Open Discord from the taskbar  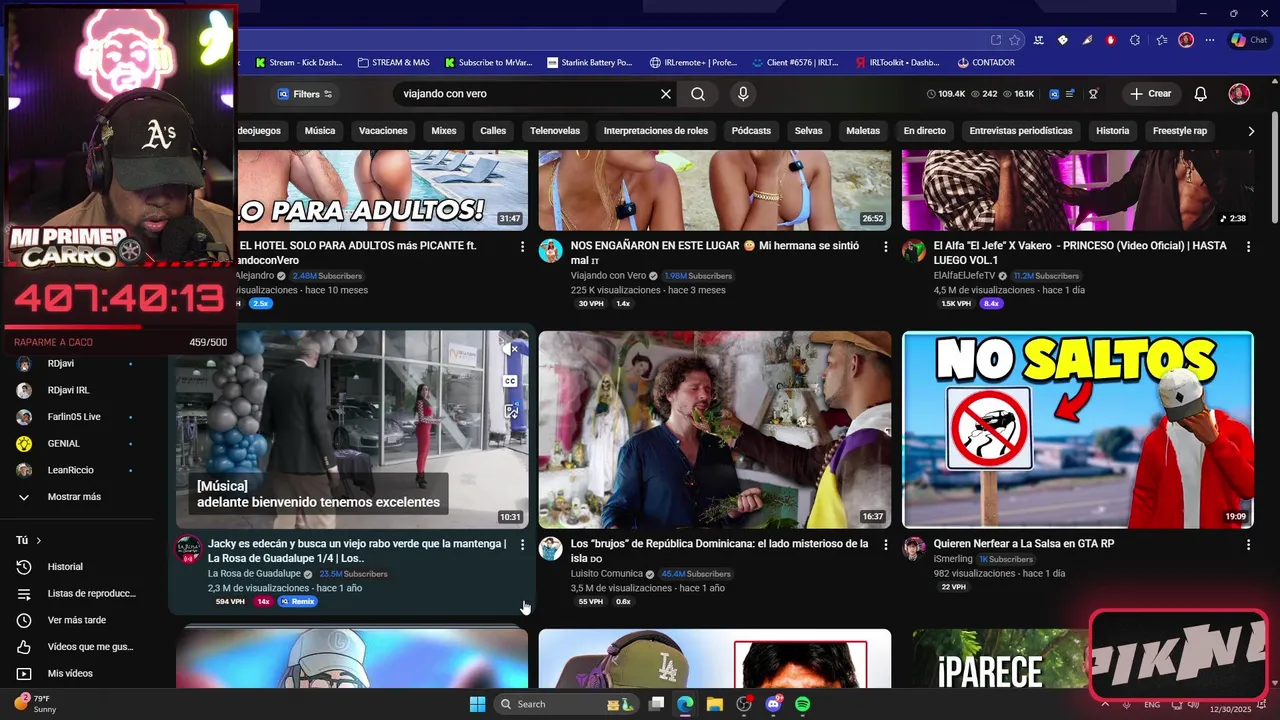tap(772, 704)
